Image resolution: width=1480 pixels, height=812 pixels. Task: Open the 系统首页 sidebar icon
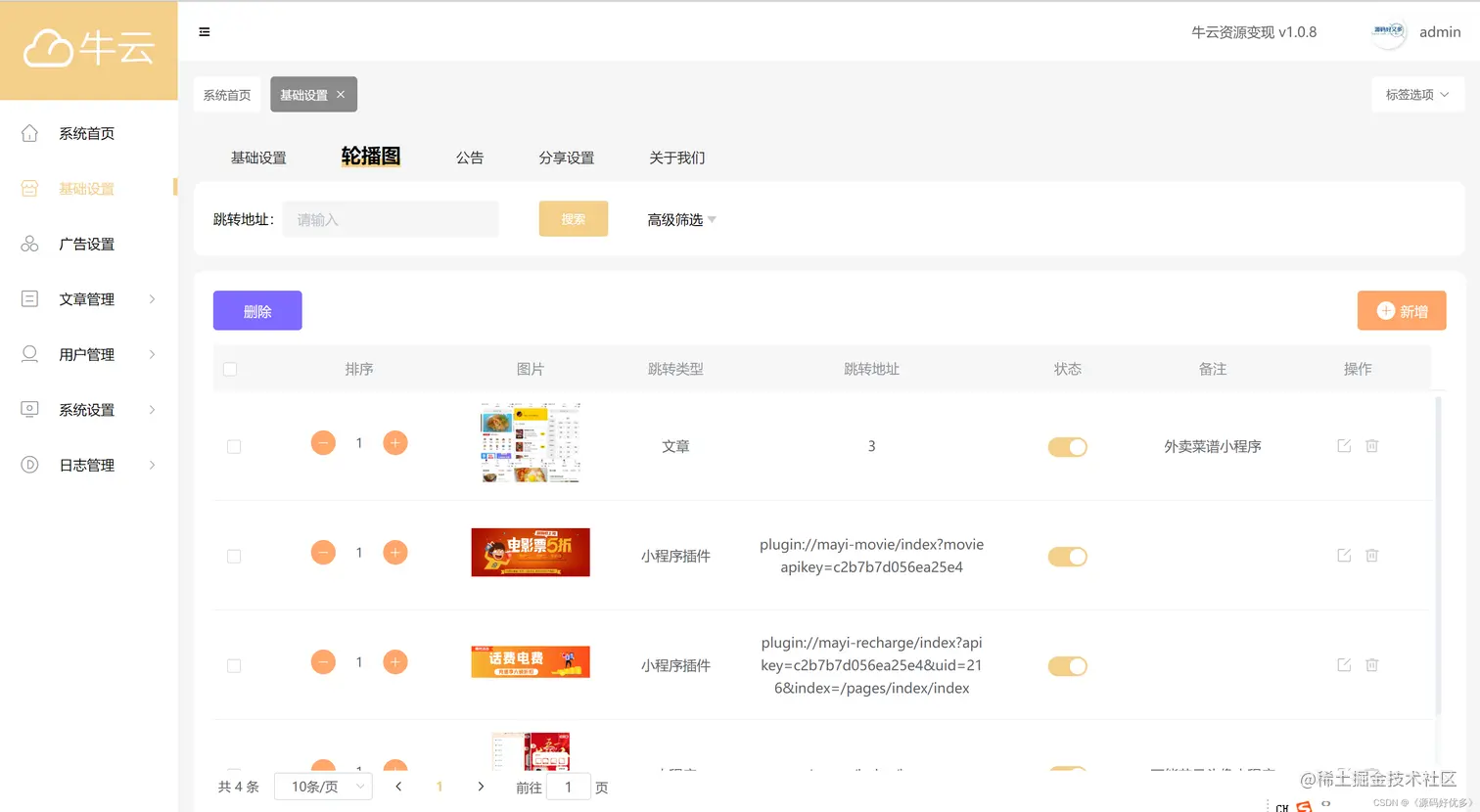[x=85, y=133]
